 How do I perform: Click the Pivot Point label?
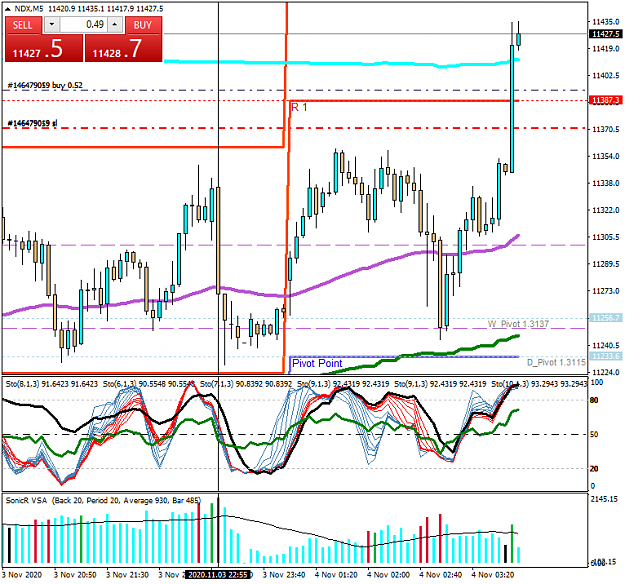point(317,363)
